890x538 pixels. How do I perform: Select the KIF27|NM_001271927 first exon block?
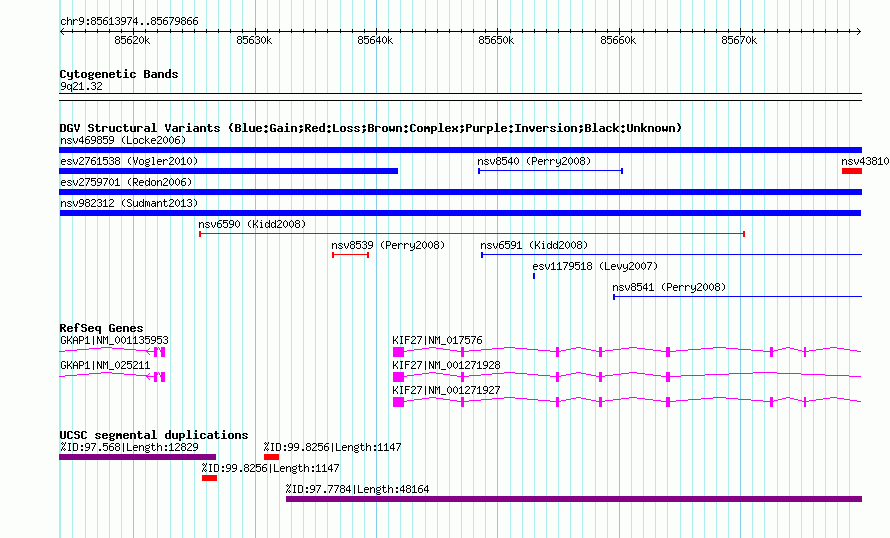pyautogui.click(x=398, y=402)
